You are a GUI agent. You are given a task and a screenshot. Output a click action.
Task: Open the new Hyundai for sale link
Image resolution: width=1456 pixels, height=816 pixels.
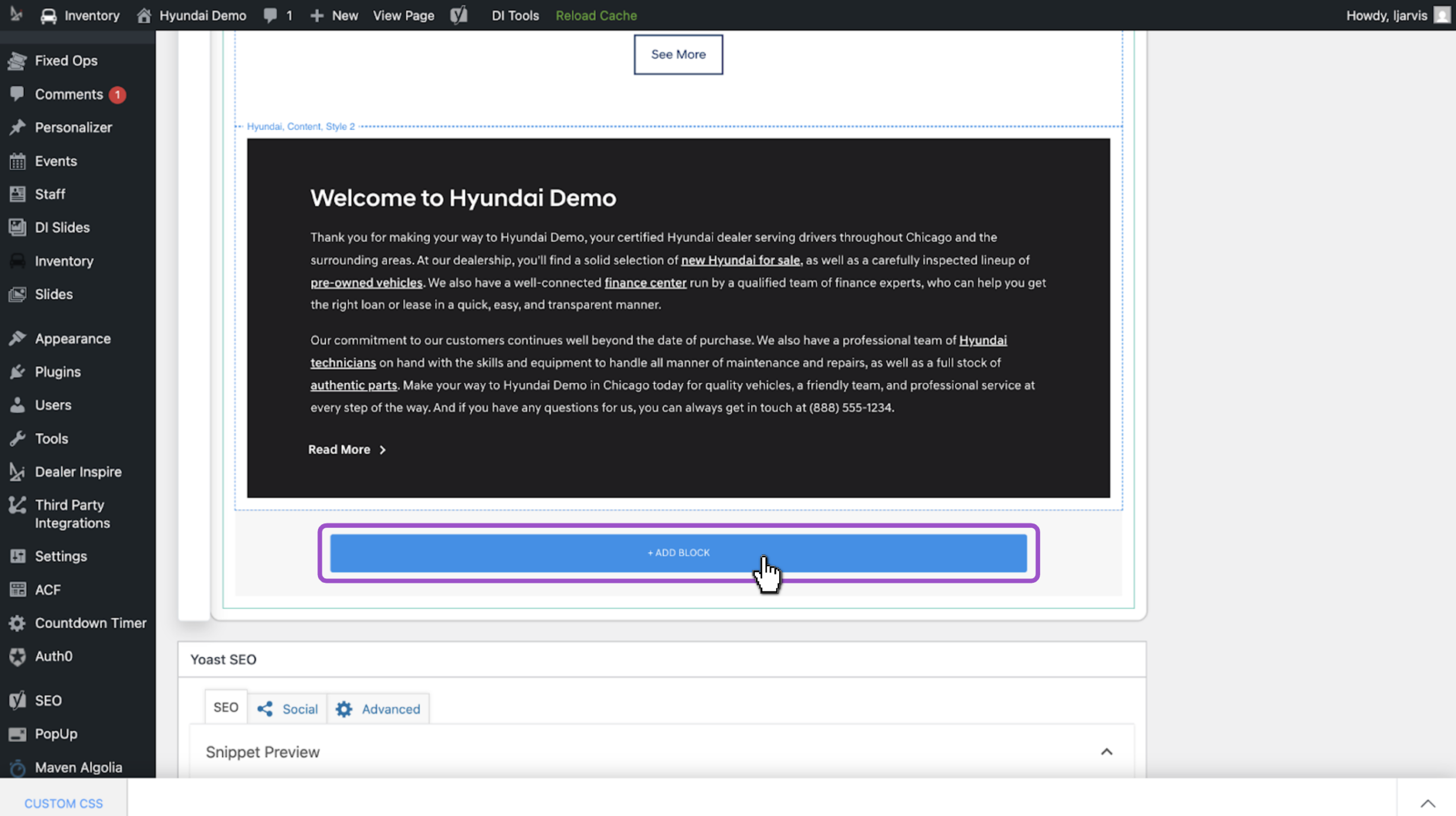point(741,260)
